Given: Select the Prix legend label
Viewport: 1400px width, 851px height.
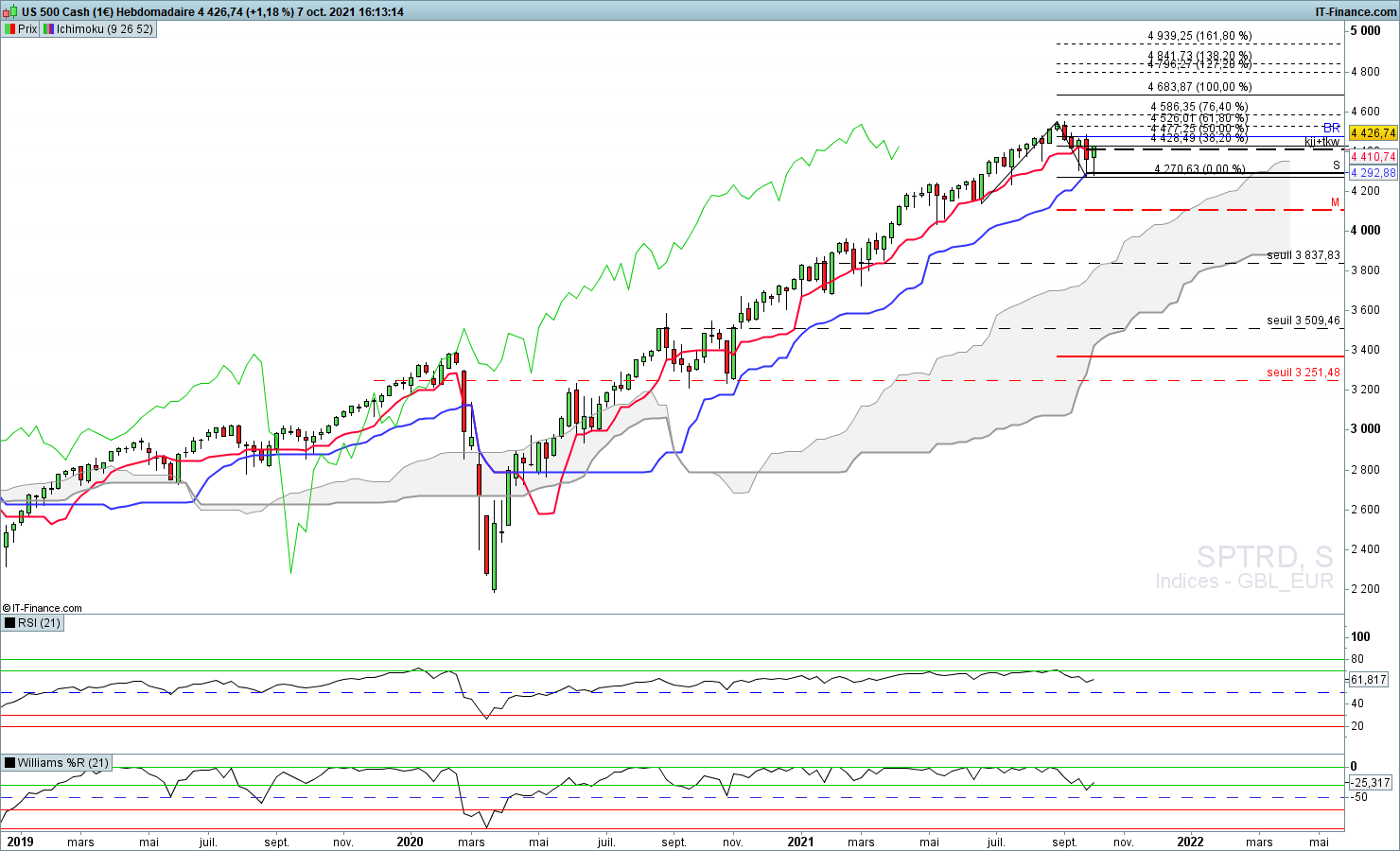Looking at the screenshot, I should pyautogui.click(x=27, y=29).
